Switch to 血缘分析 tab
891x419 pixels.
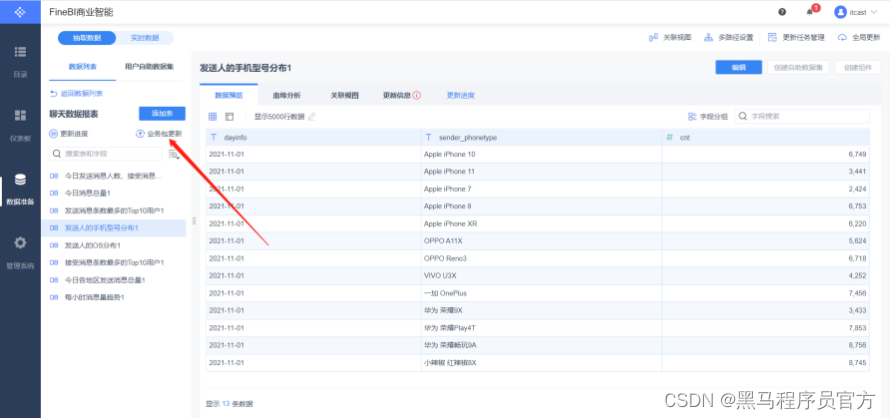click(x=286, y=96)
